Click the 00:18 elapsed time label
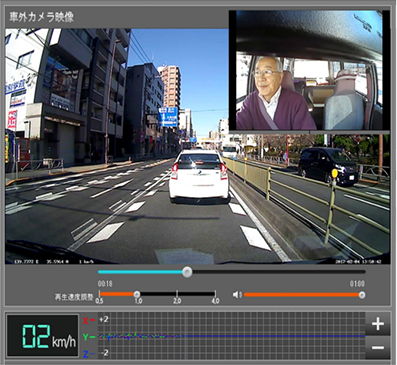This screenshot has height=365, width=397. (x=105, y=284)
